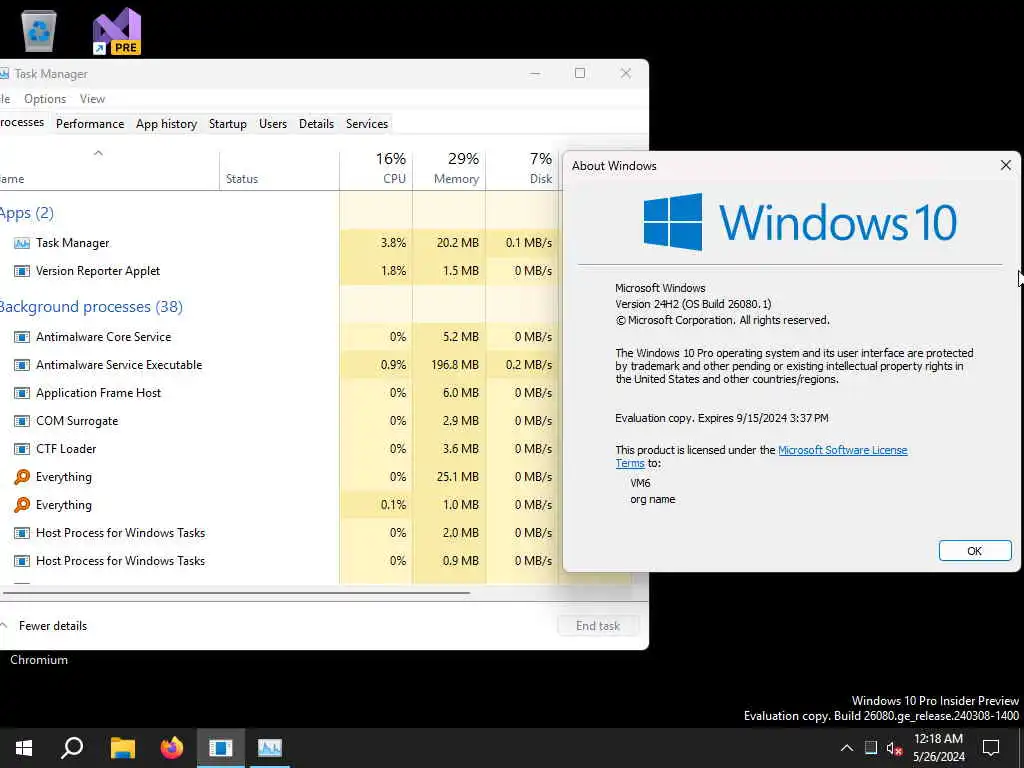
Task: Click the horizontal scrollbar in Task Manager
Action: [x=236, y=593]
